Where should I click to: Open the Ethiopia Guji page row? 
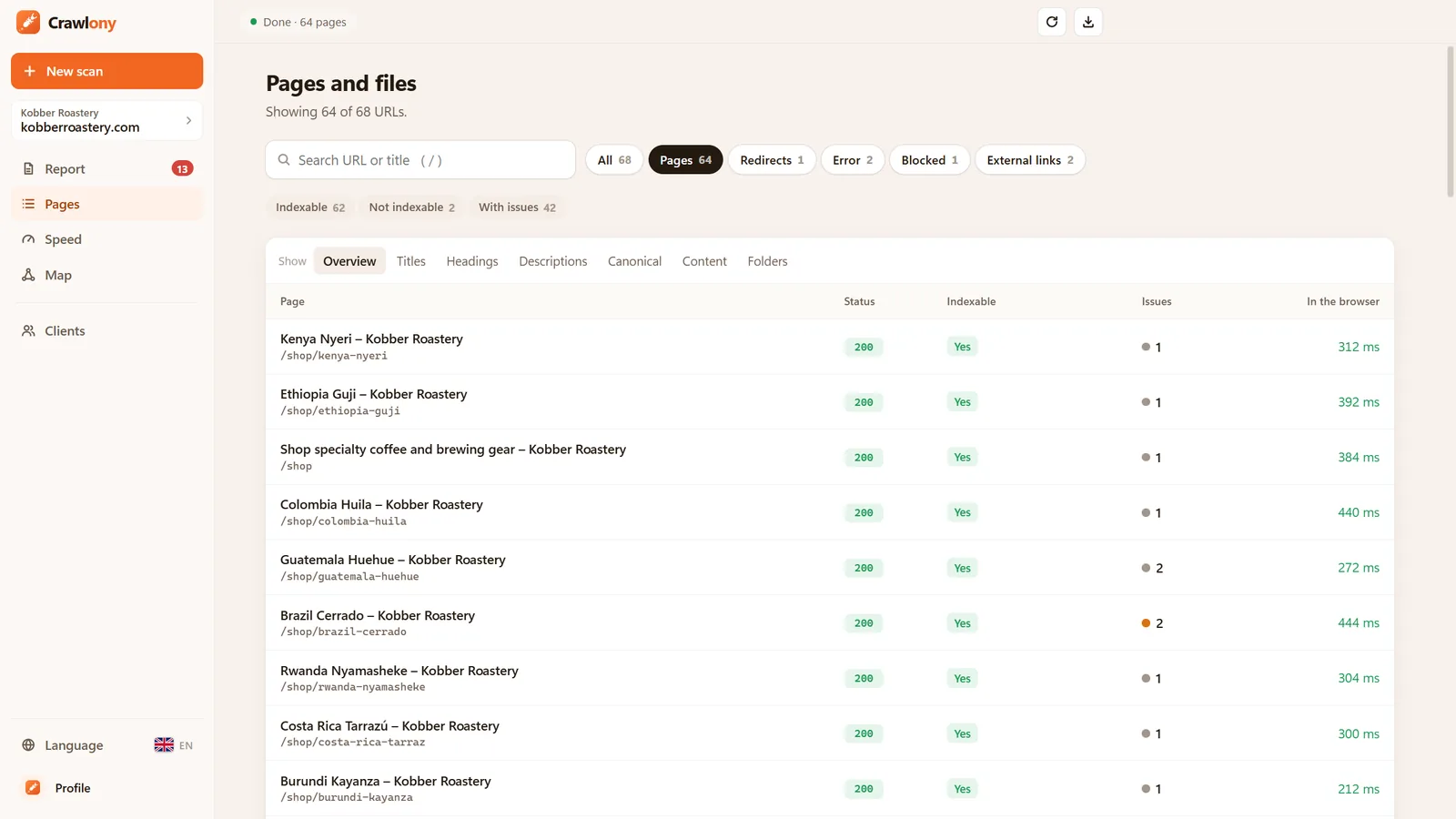(830, 402)
